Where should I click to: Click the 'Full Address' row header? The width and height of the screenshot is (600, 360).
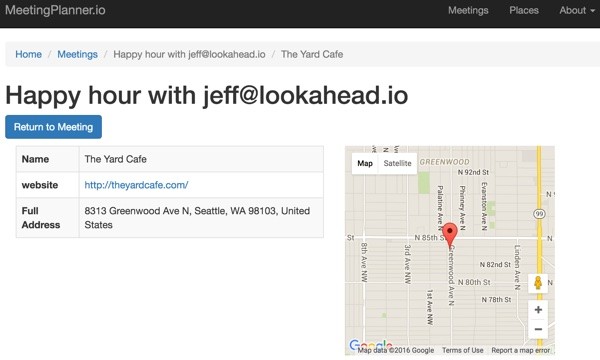(x=47, y=218)
